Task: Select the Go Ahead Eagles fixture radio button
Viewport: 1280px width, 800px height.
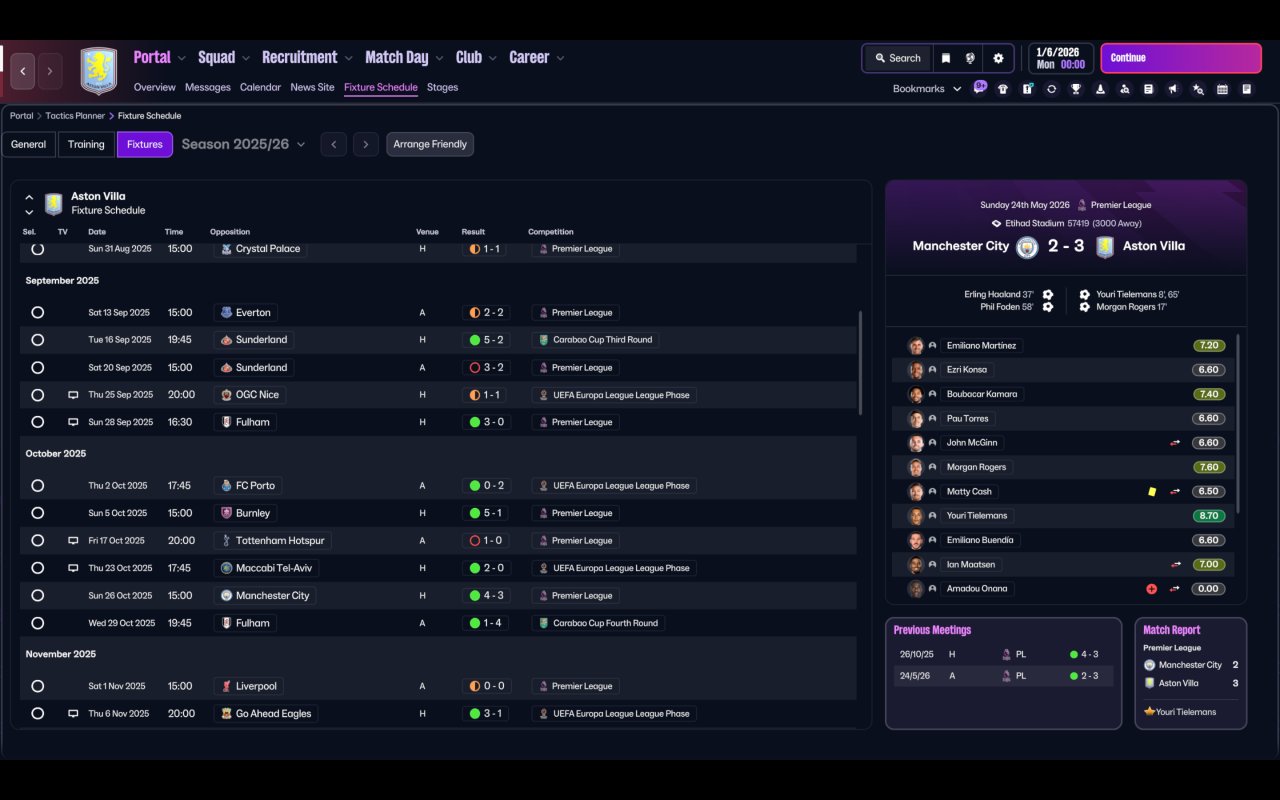Action: [x=37, y=714]
